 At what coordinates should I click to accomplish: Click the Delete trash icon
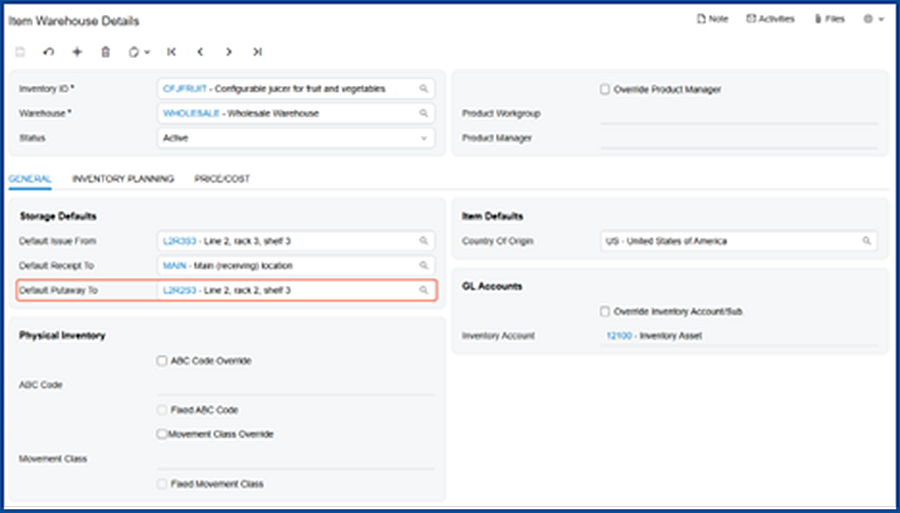pyautogui.click(x=105, y=51)
